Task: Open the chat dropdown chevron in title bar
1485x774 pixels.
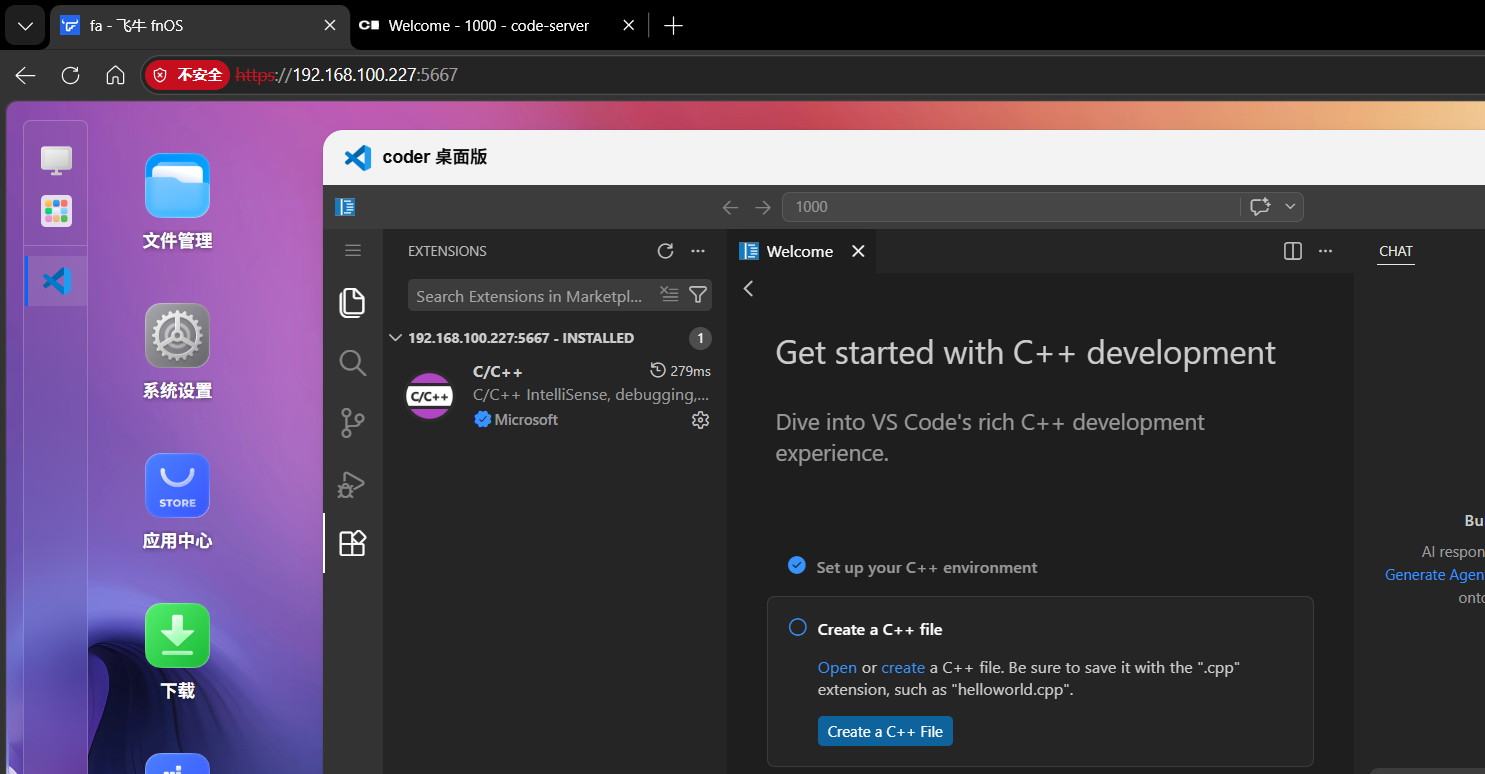Action: click(x=1290, y=207)
